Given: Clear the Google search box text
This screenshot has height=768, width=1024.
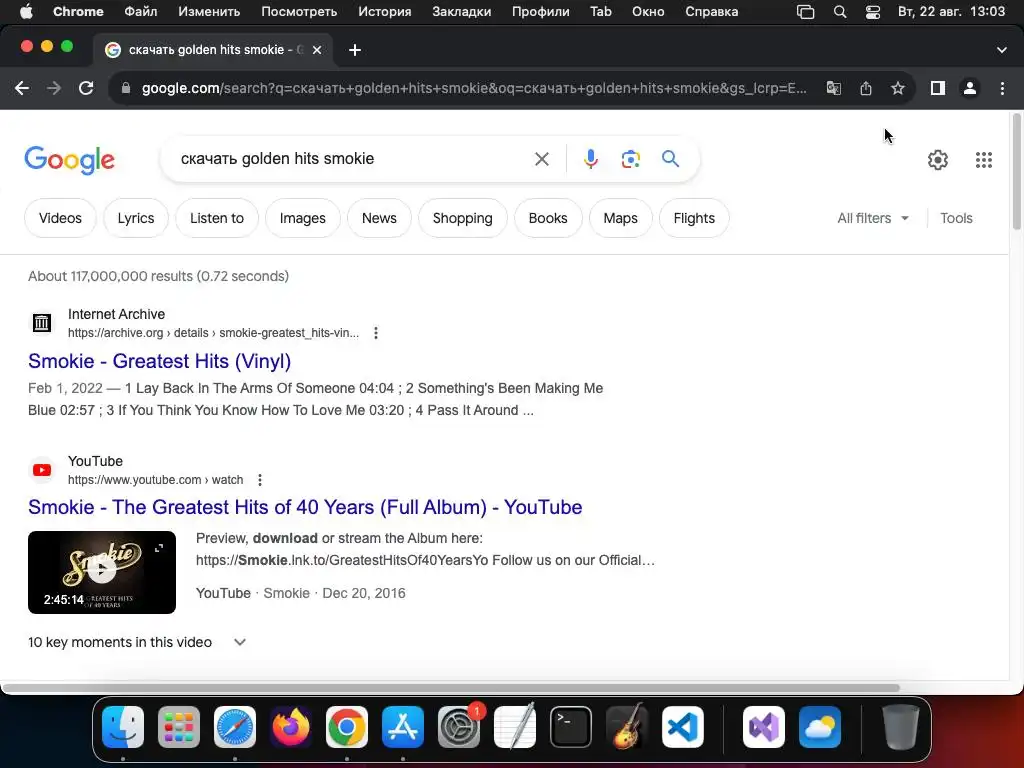Looking at the screenshot, I should click(x=541, y=159).
